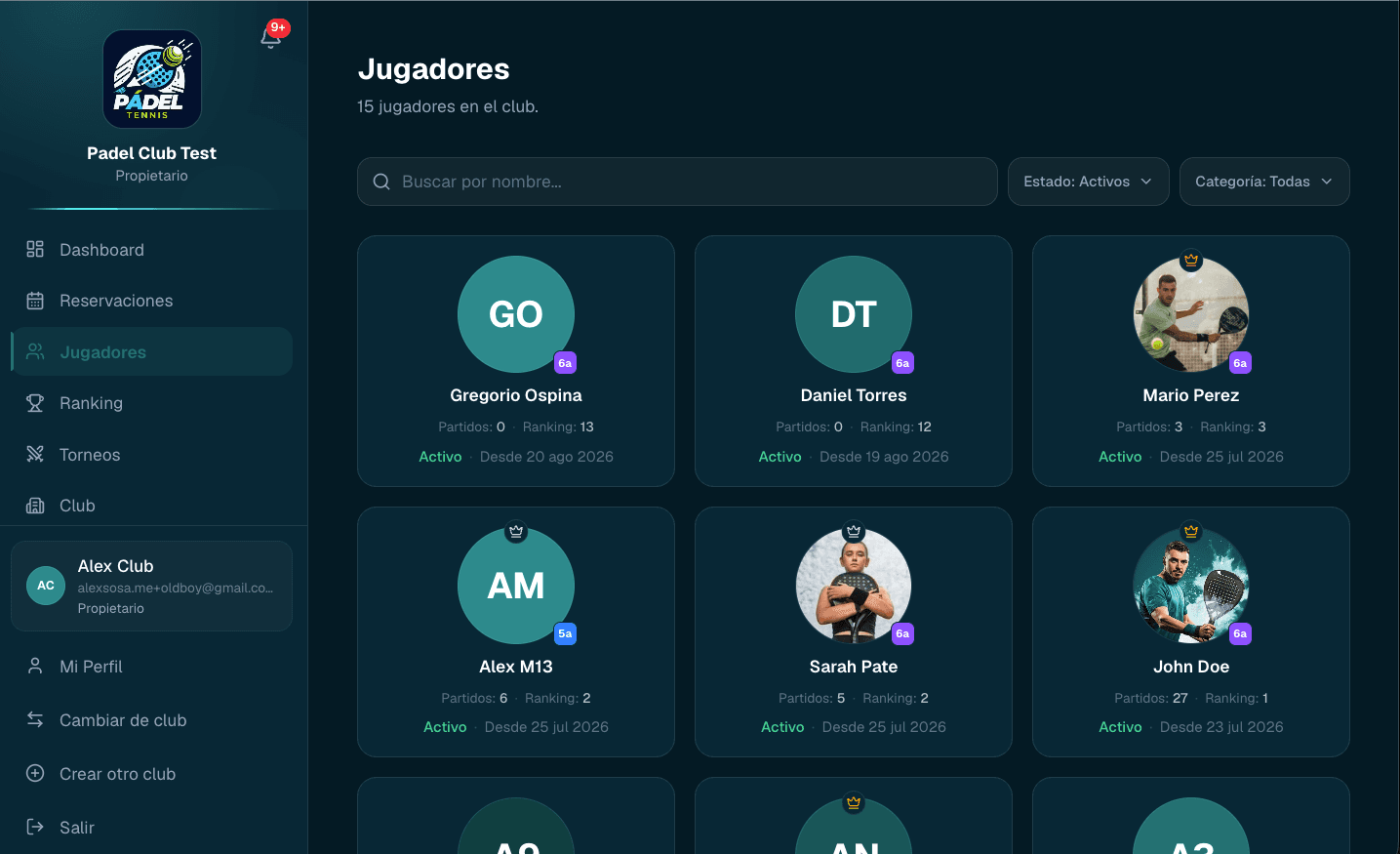Click the 'Desde 20 ago 2026' text

[546, 457]
